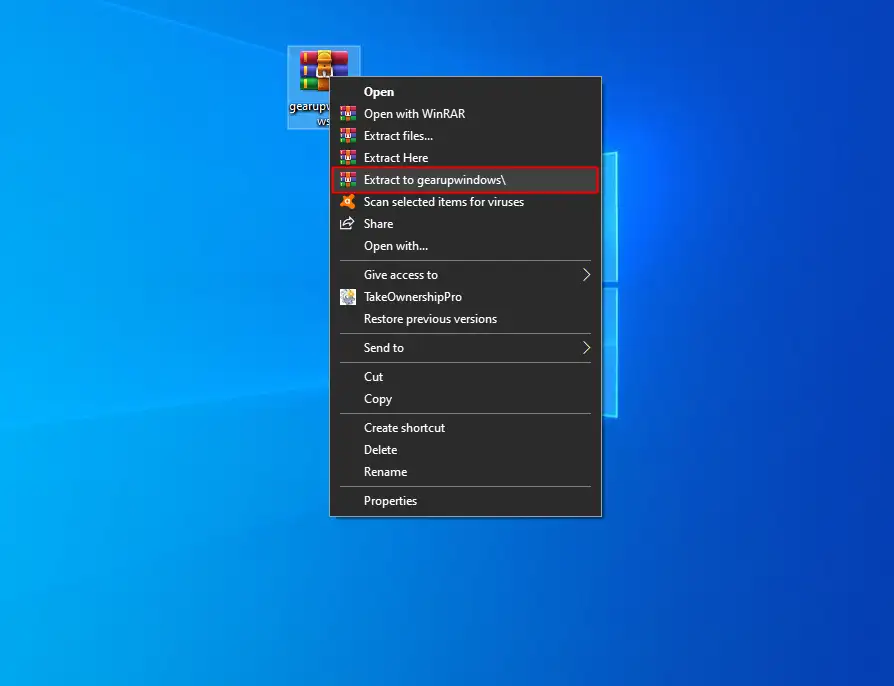Click the share arrow icon beside Share
This screenshot has width=894, height=686.
tap(347, 224)
